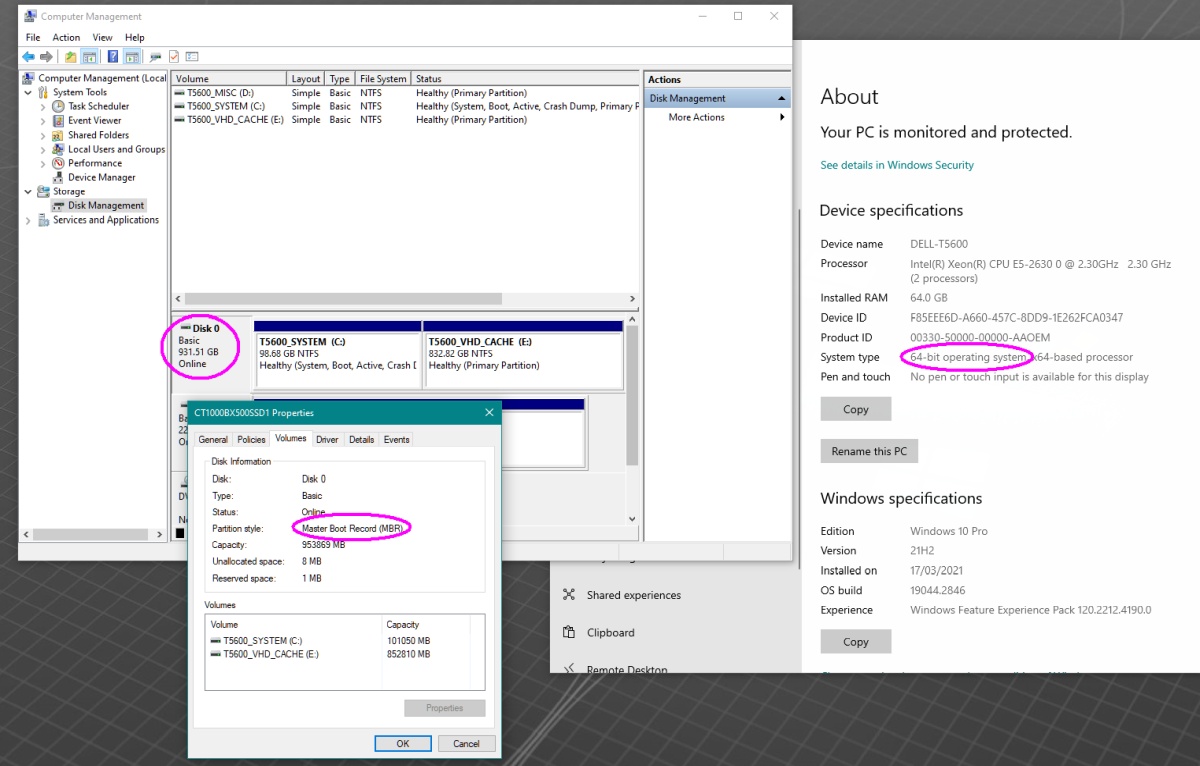Click the Rename this PC button

click(x=869, y=451)
